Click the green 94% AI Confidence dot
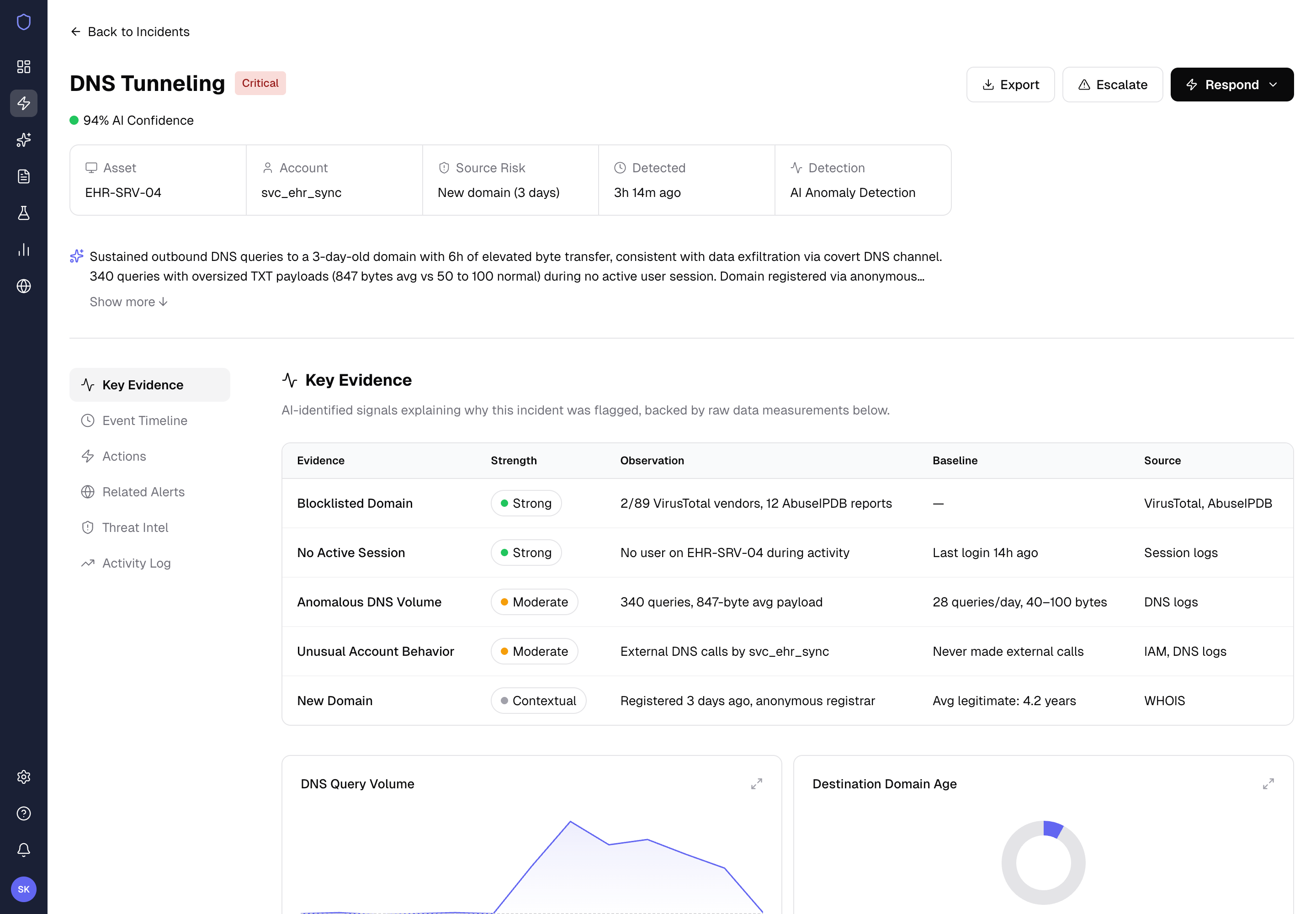Screen dimensions: 1316x914 pos(74,120)
